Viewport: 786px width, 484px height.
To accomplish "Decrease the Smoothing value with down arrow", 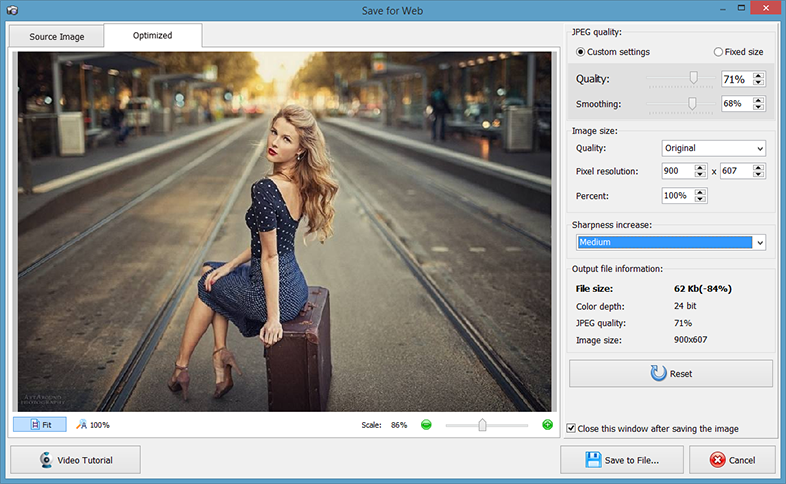I will (758, 107).
